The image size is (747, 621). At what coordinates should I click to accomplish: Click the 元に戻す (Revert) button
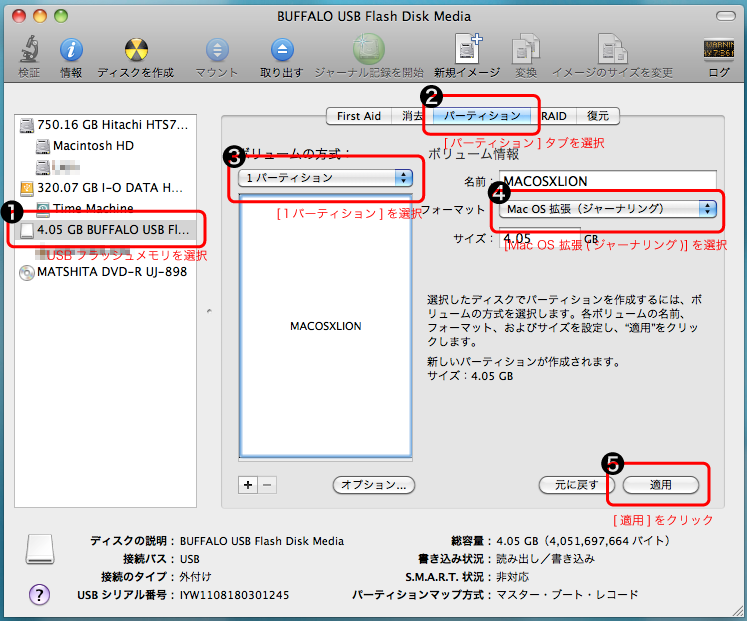576,485
